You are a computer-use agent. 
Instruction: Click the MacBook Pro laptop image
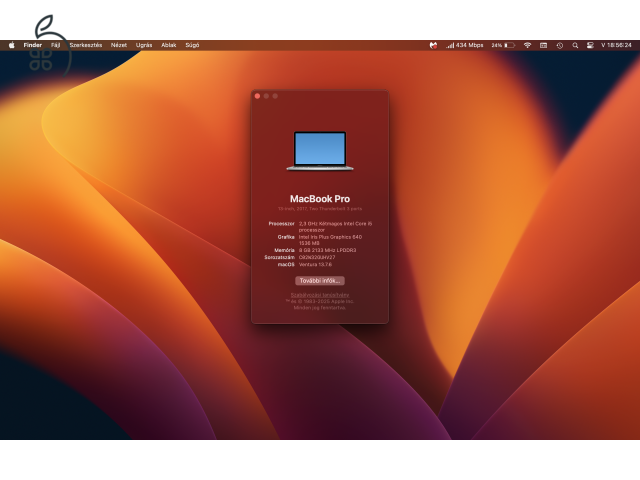coord(320,151)
